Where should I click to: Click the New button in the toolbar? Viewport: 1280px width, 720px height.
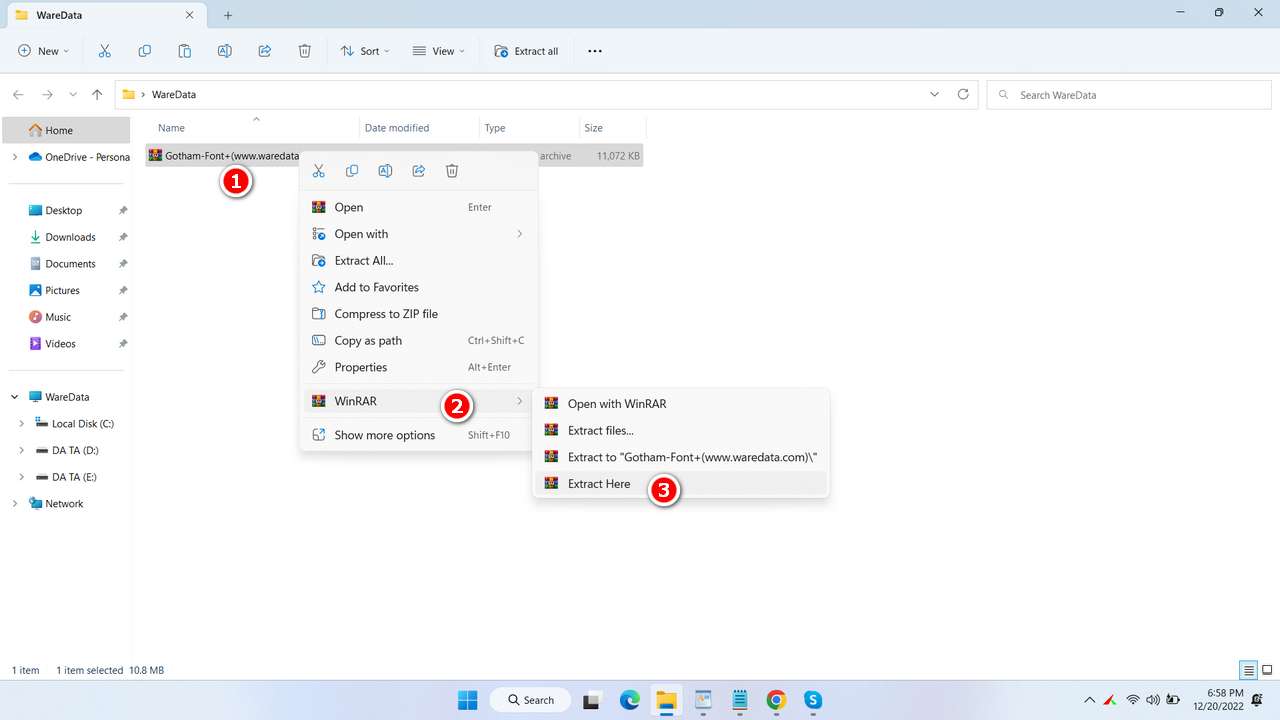[44, 51]
